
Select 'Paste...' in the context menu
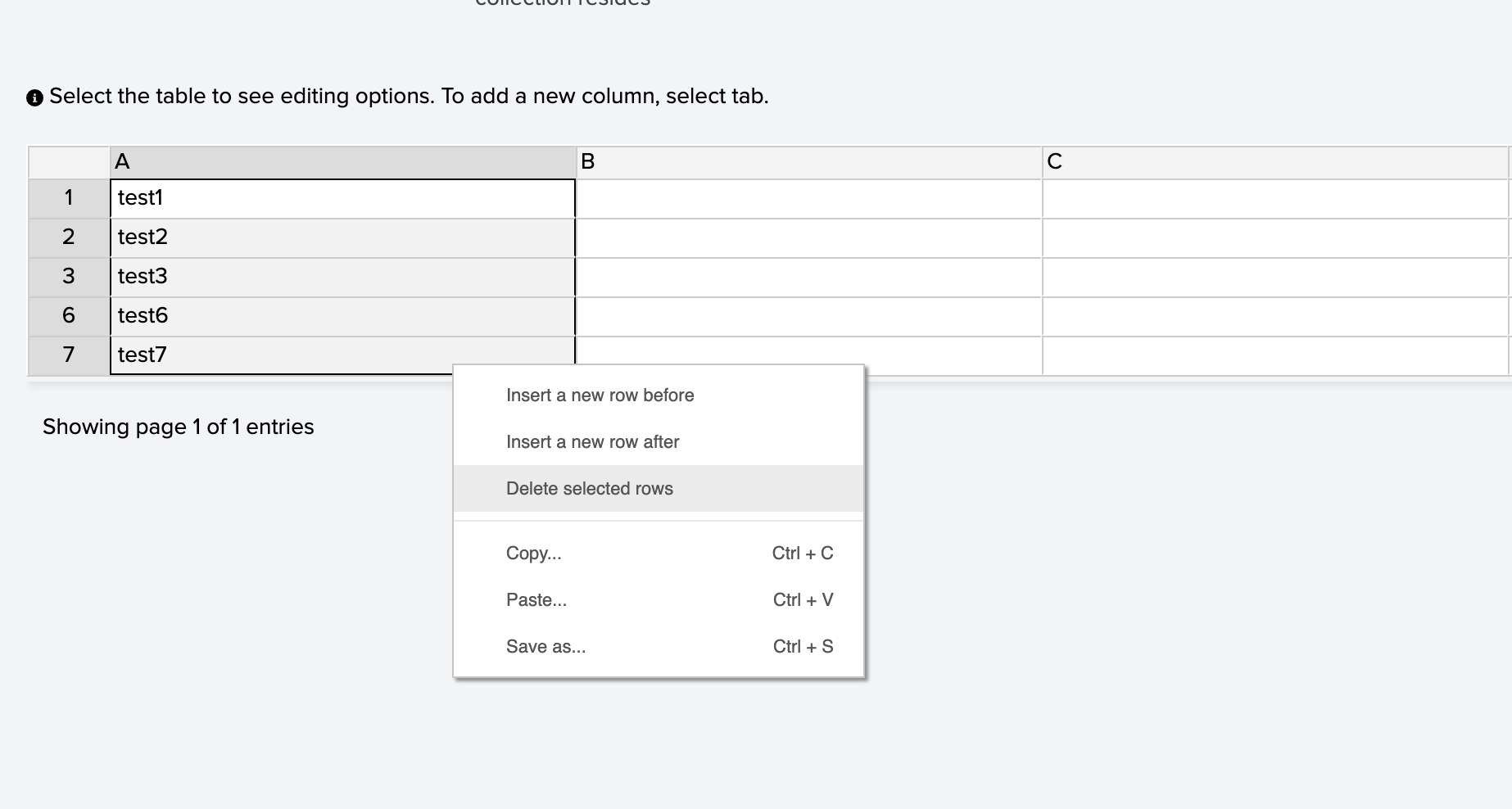[x=536, y=599]
